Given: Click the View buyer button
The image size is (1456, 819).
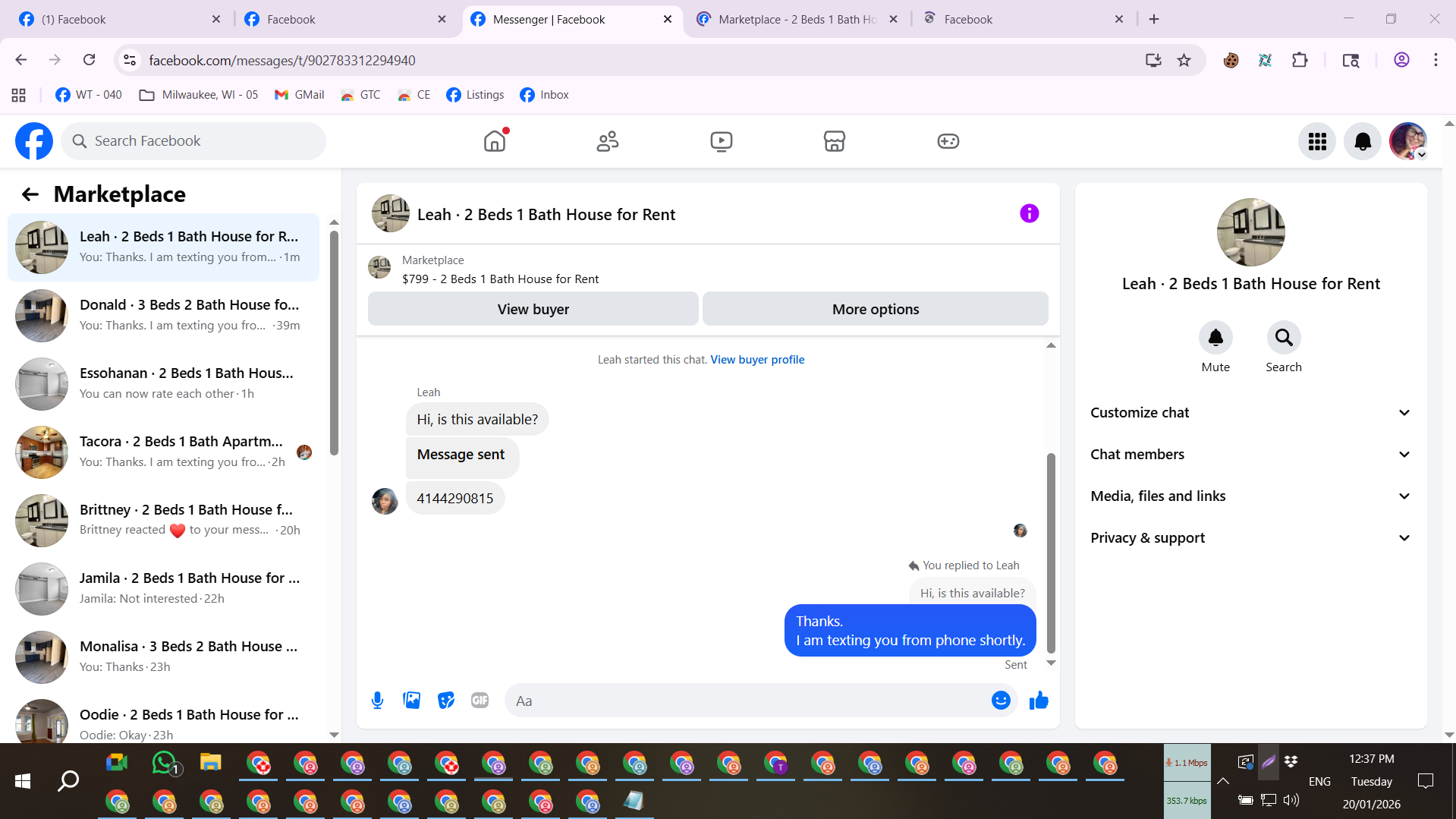Looking at the screenshot, I should [x=533, y=309].
